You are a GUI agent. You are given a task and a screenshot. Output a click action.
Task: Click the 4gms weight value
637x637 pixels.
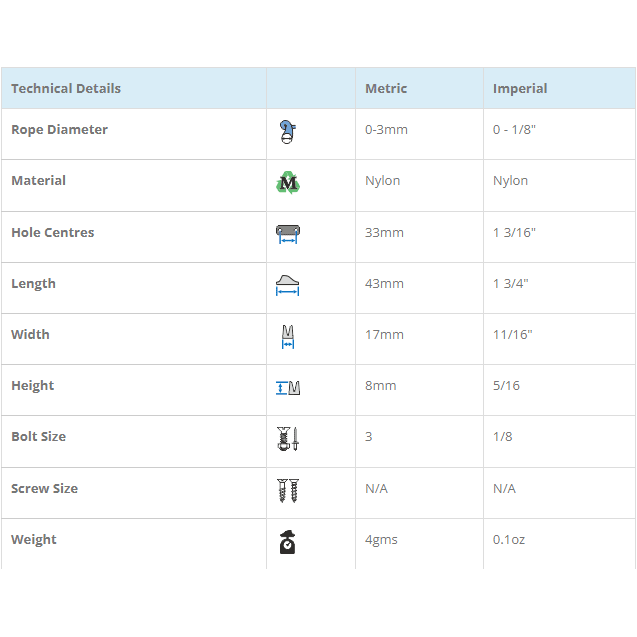[x=381, y=540]
